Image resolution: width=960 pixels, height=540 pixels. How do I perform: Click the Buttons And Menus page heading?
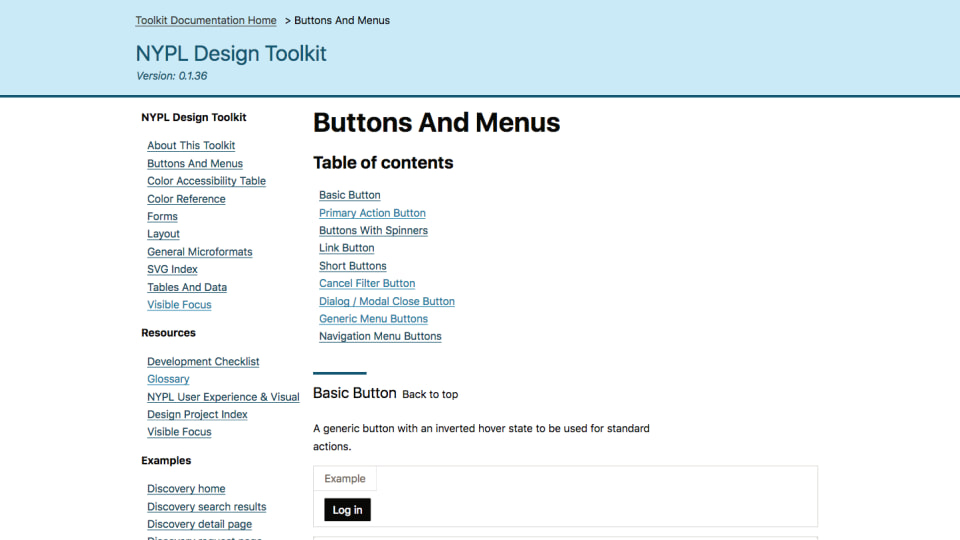(x=437, y=122)
